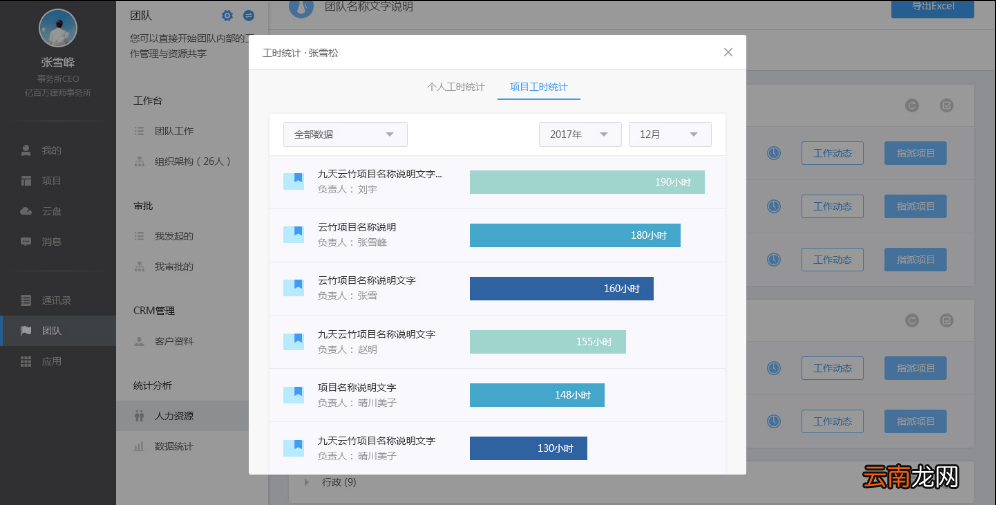Image resolution: width=996 pixels, height=505 pixels.
Task: Switch to 个人工时统计 tab
Action: [455, 87]
